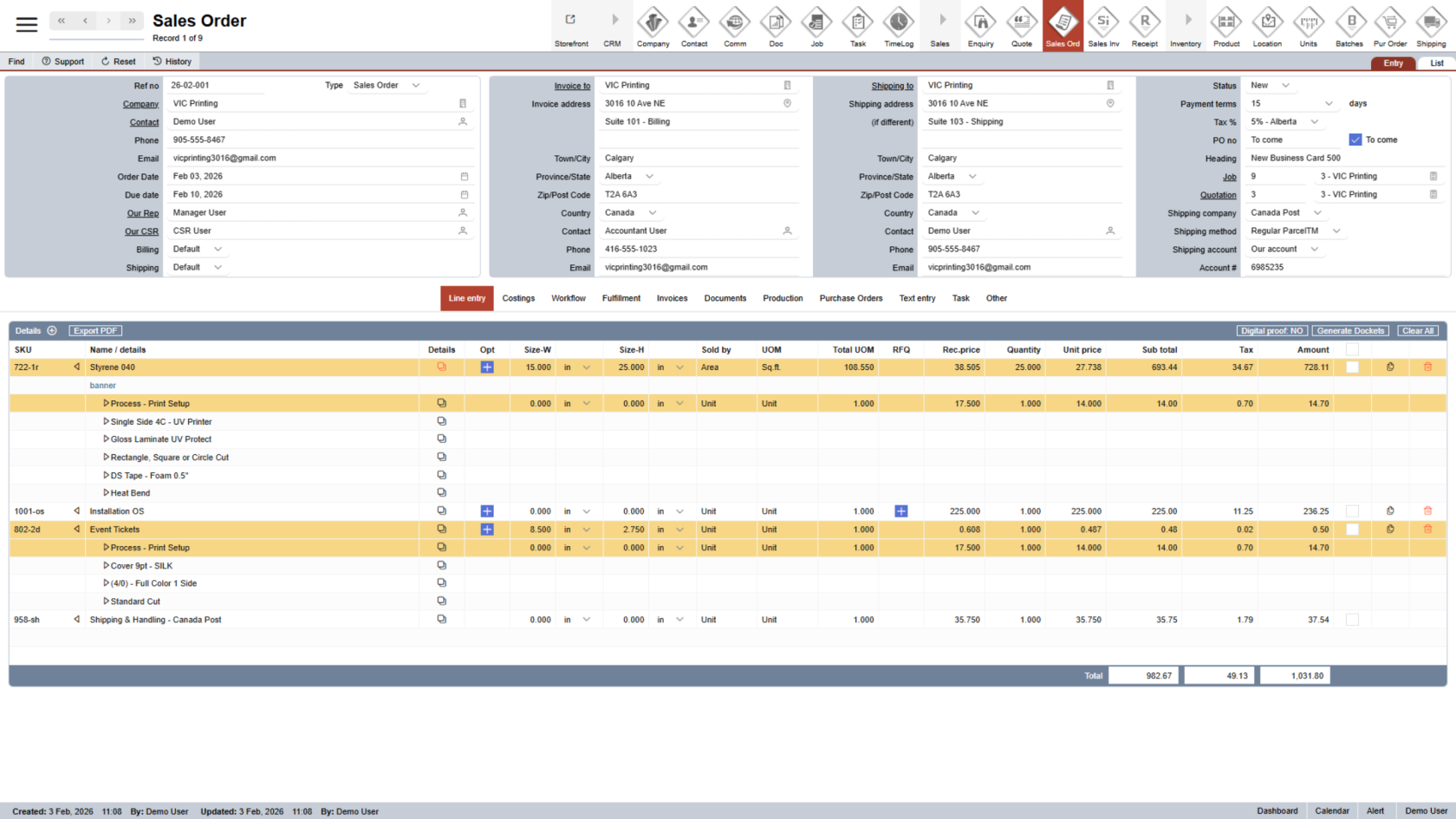Switch to the List view tab

(1436, 63)
